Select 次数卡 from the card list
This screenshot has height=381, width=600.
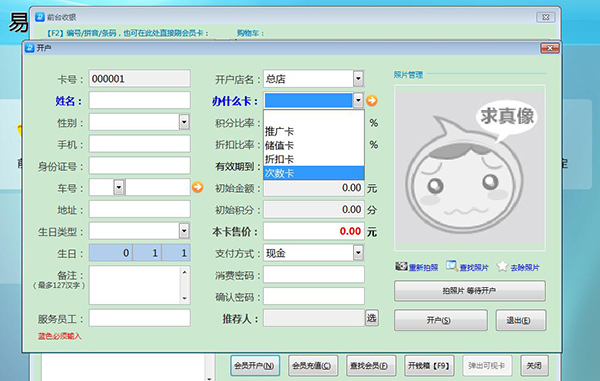pyautogui.click(x=314, y=173)
